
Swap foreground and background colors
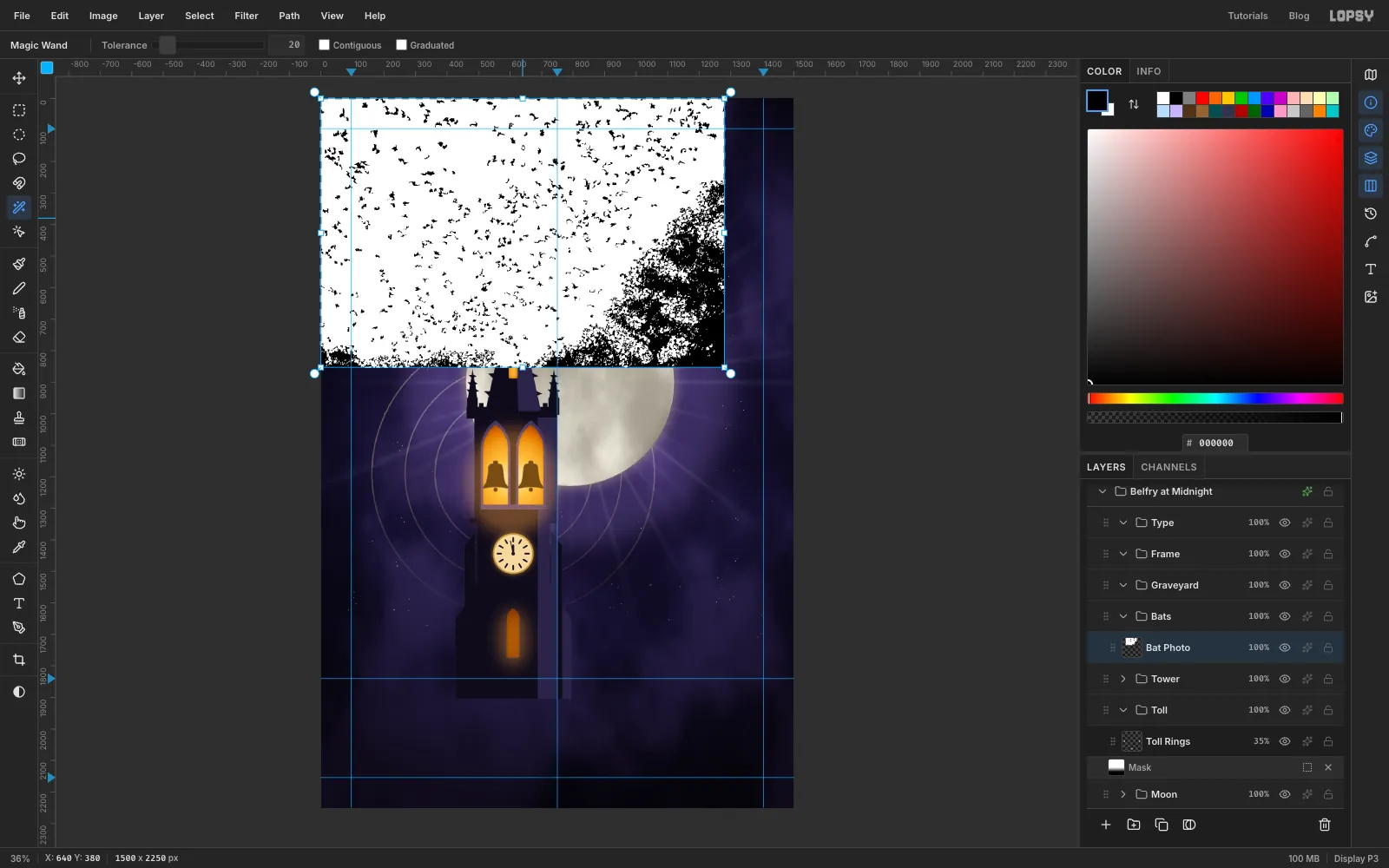1134,104
